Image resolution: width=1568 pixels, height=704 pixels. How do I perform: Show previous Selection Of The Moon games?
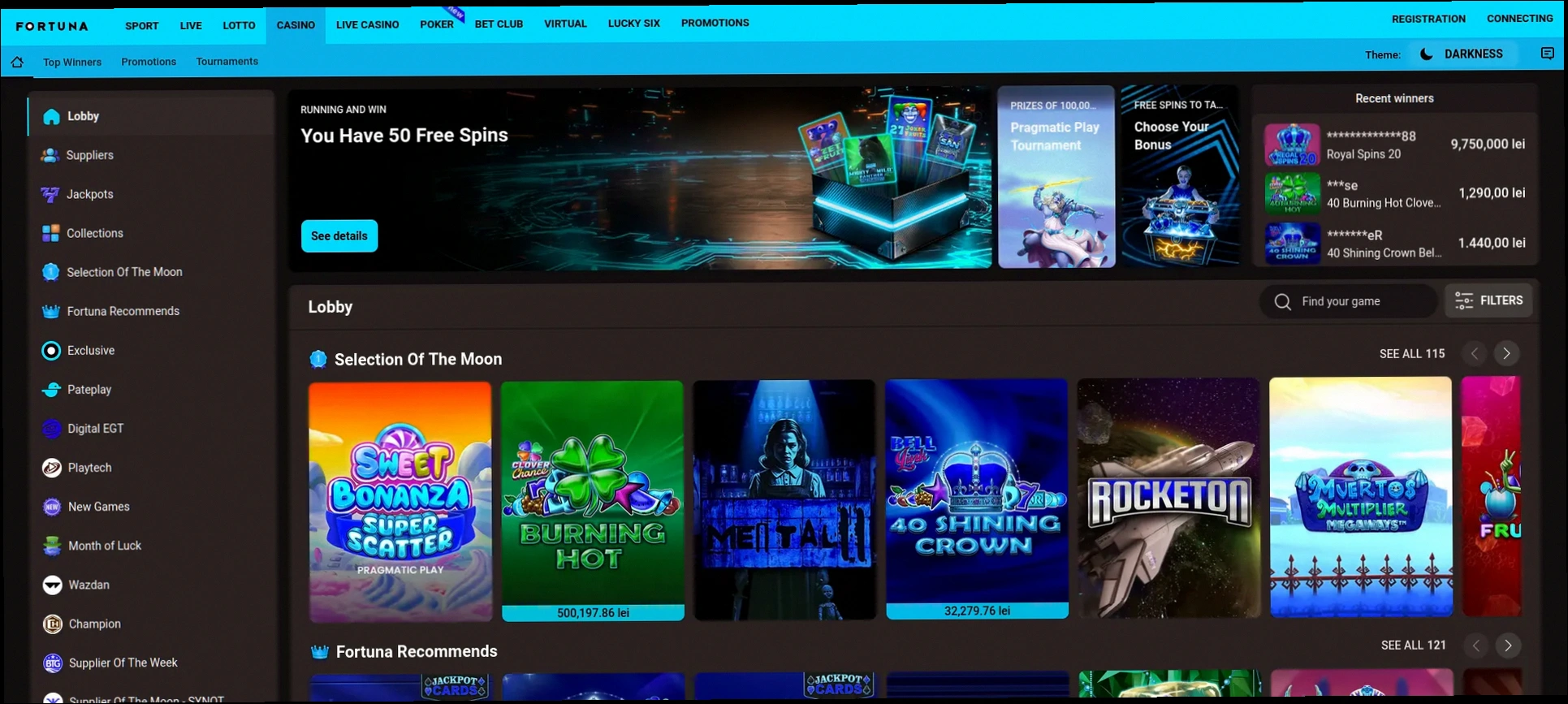(x=1475, y=353)
